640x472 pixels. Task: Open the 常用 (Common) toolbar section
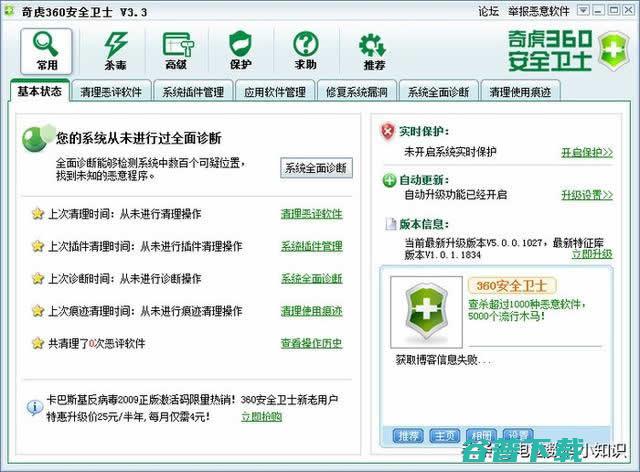click(x=46, y=51)
